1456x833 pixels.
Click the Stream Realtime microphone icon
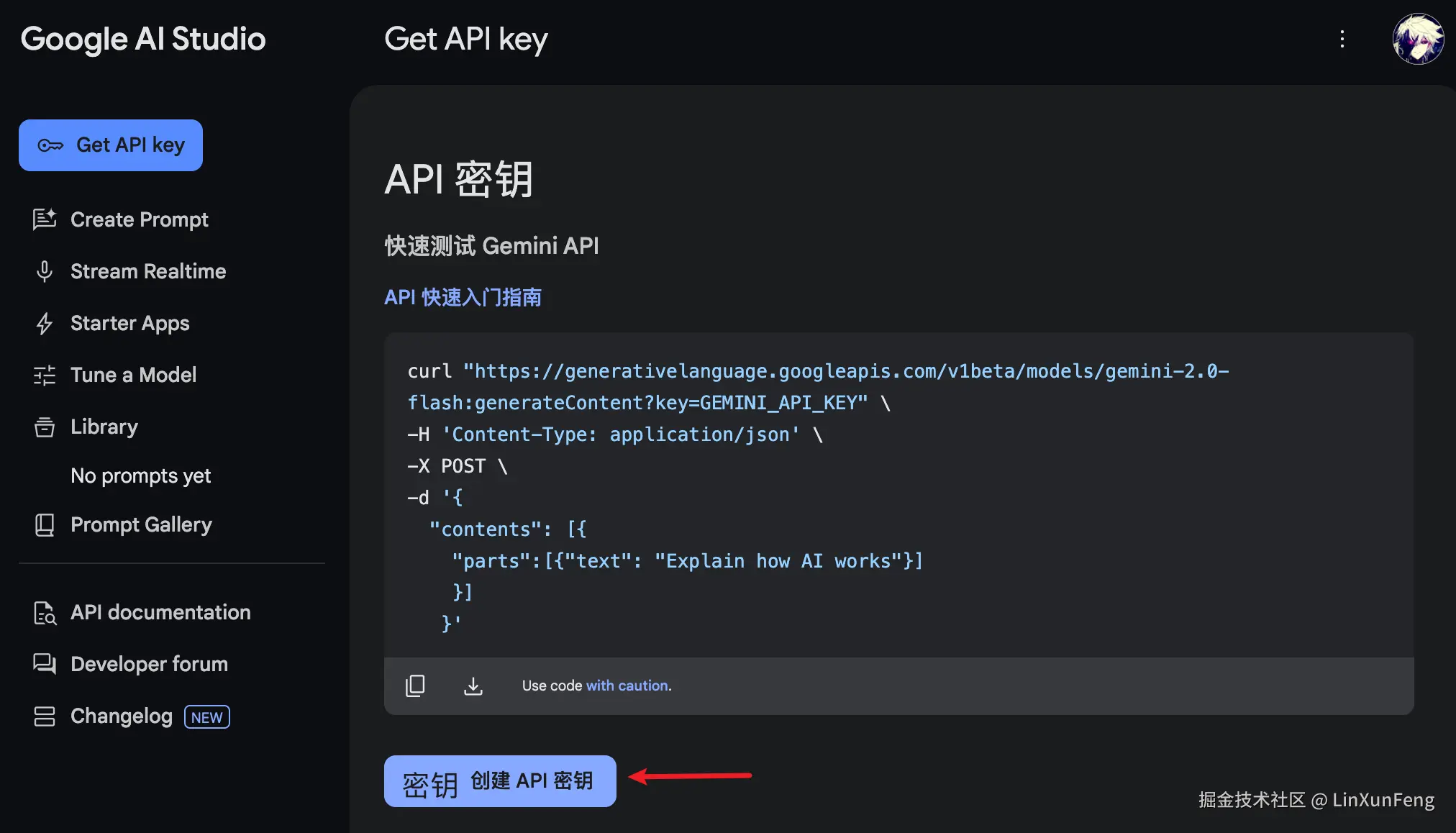(x=45, y=271)
